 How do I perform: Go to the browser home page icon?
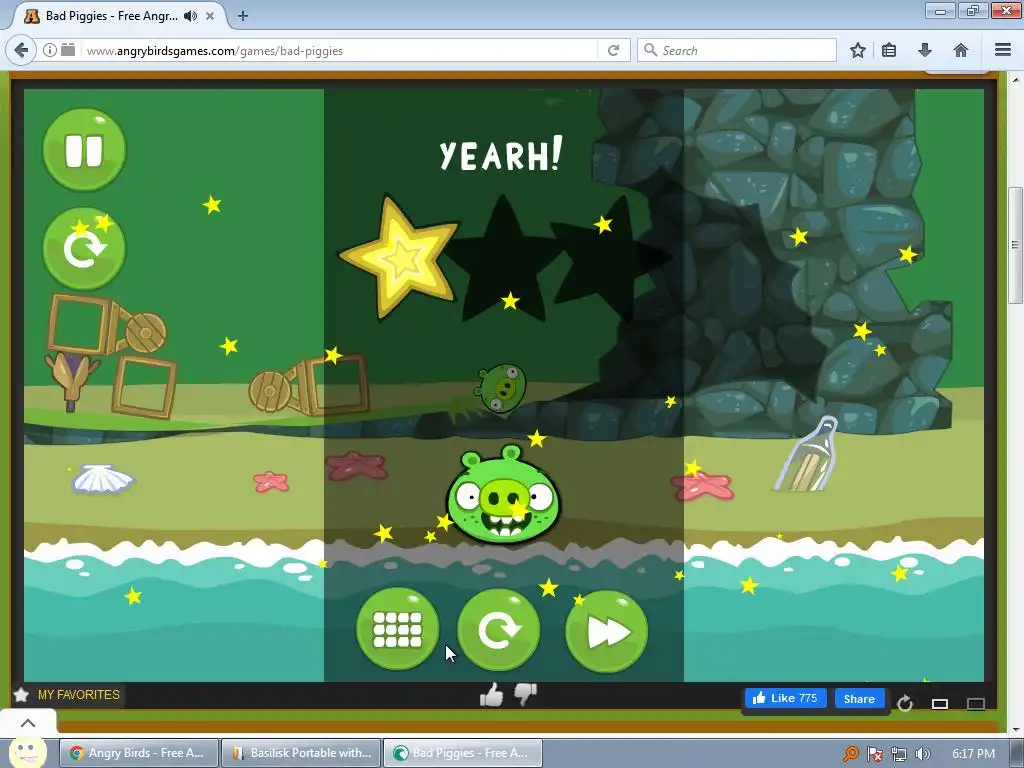click(x=961, y=50)
